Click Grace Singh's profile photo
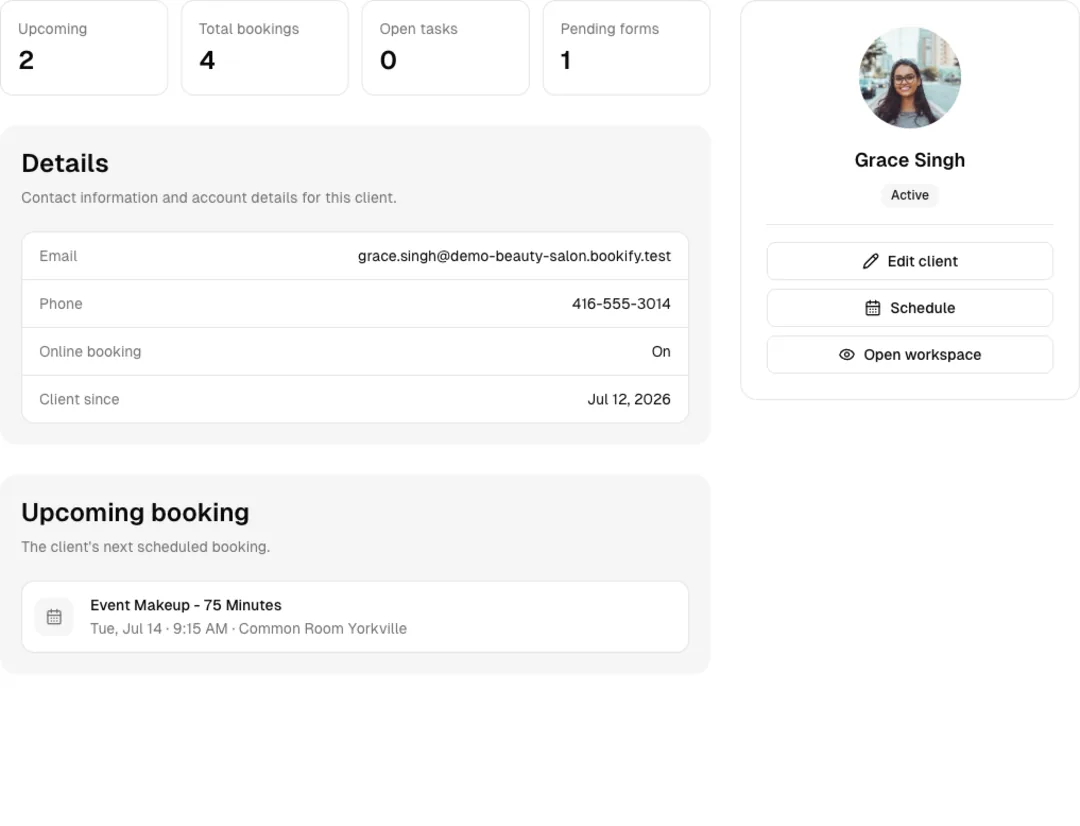Screen dimensions: 1080x826 [x=910, y=78]
